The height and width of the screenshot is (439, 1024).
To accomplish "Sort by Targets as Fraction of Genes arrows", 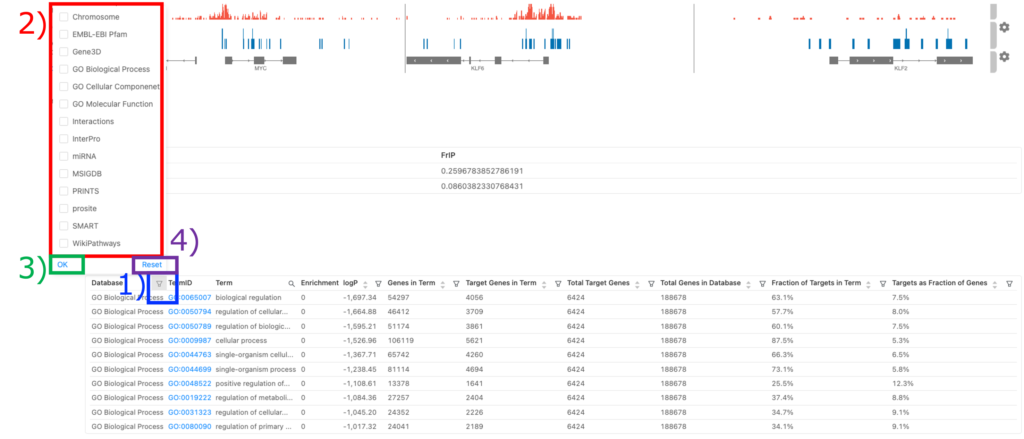I will pos(995,284).
